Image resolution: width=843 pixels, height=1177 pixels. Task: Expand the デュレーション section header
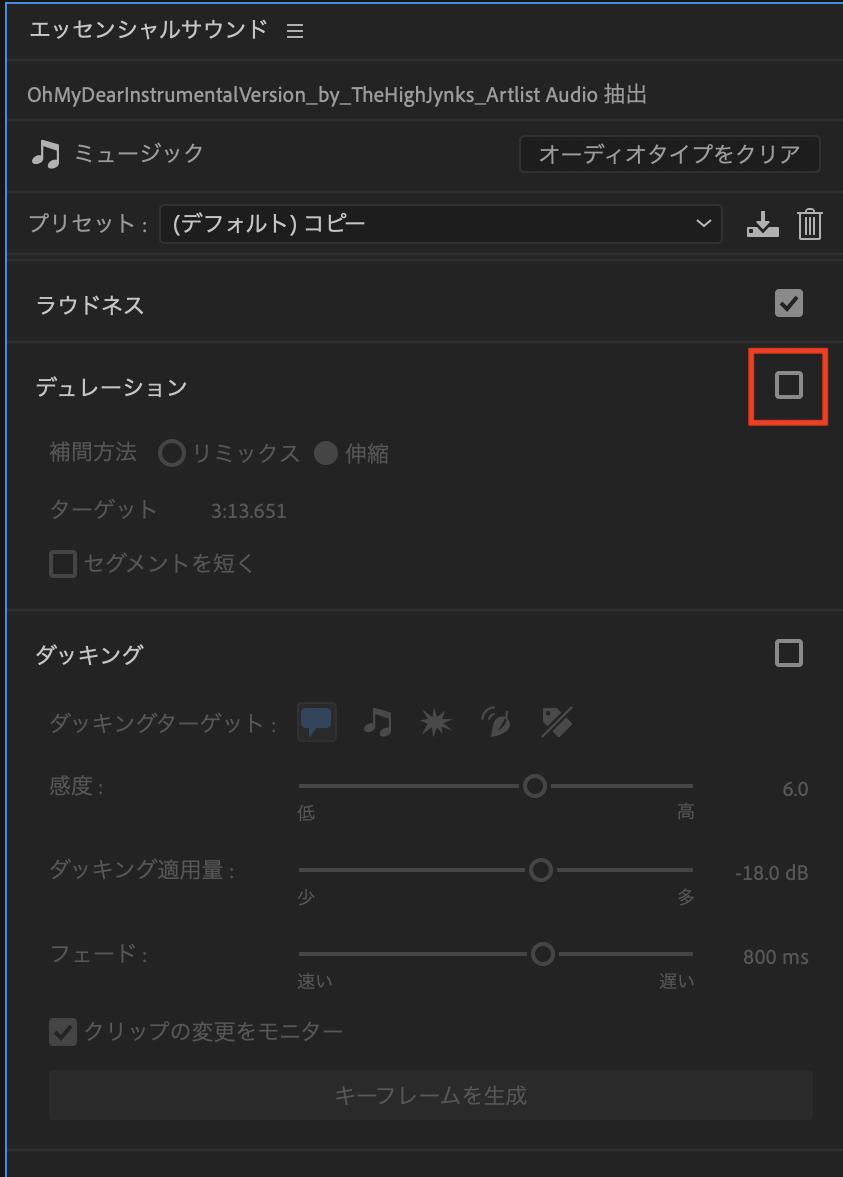111,387
